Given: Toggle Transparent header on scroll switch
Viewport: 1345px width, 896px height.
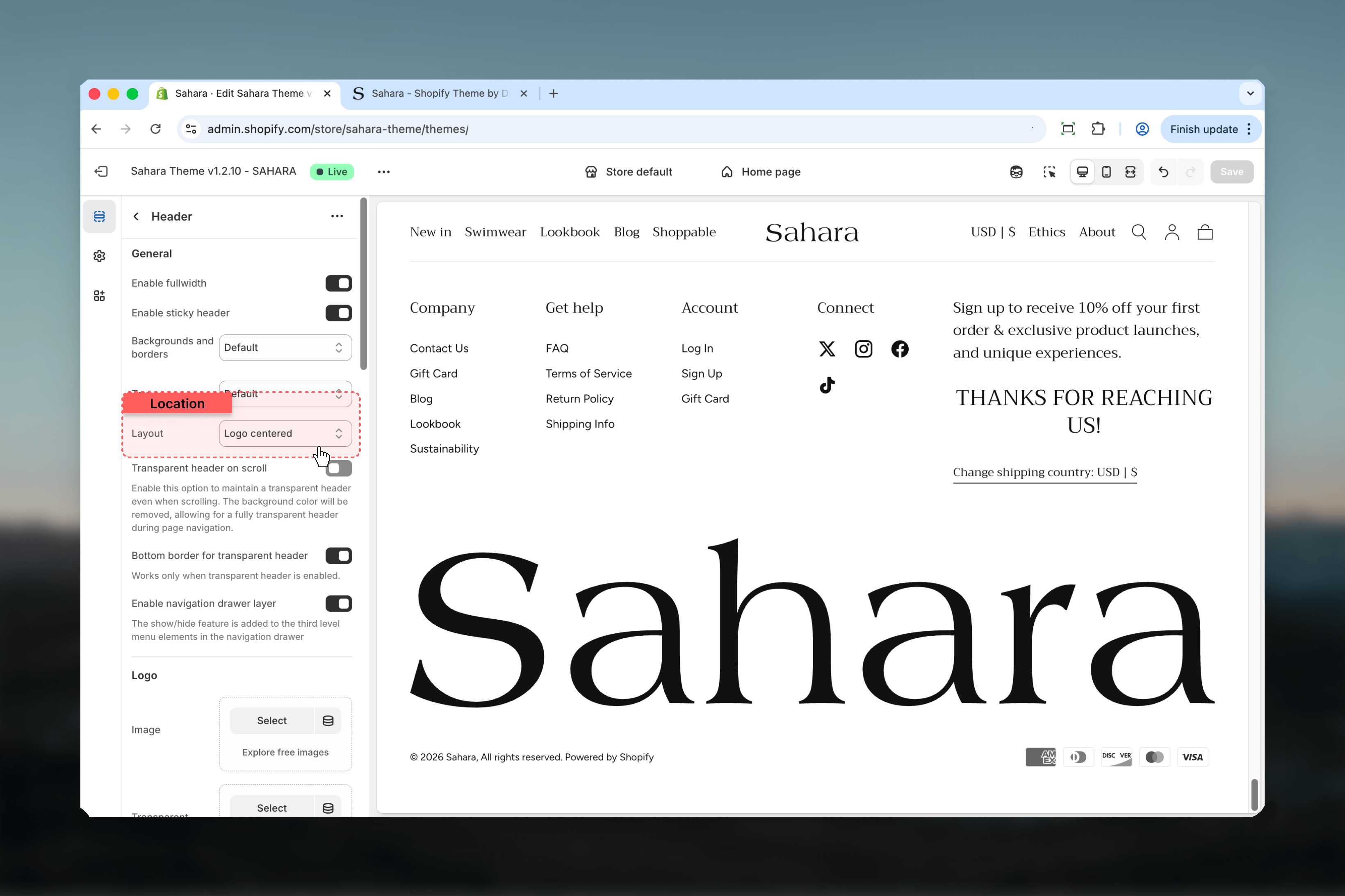Looking at the screenshot, I should (x=338, y=468).
